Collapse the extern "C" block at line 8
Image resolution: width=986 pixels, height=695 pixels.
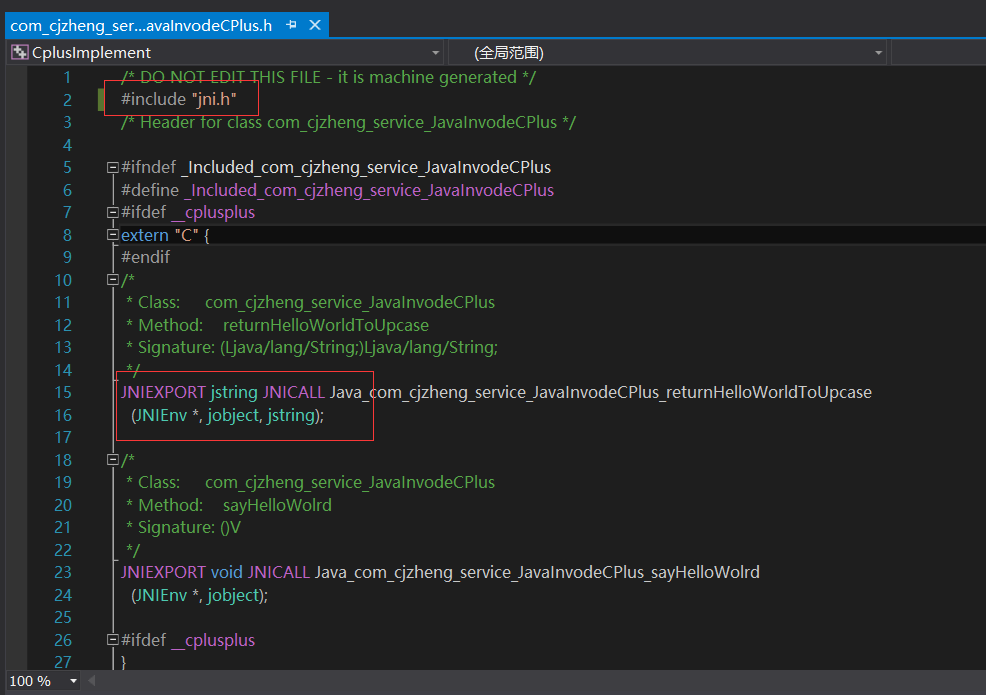[113, 235]
